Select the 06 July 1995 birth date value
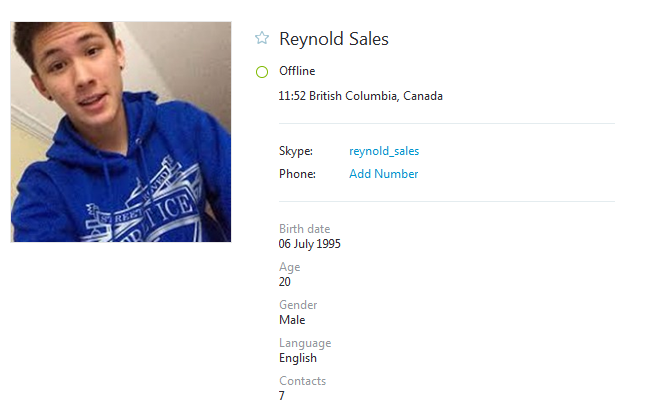The image size is (646, 415). coord(310,243)
